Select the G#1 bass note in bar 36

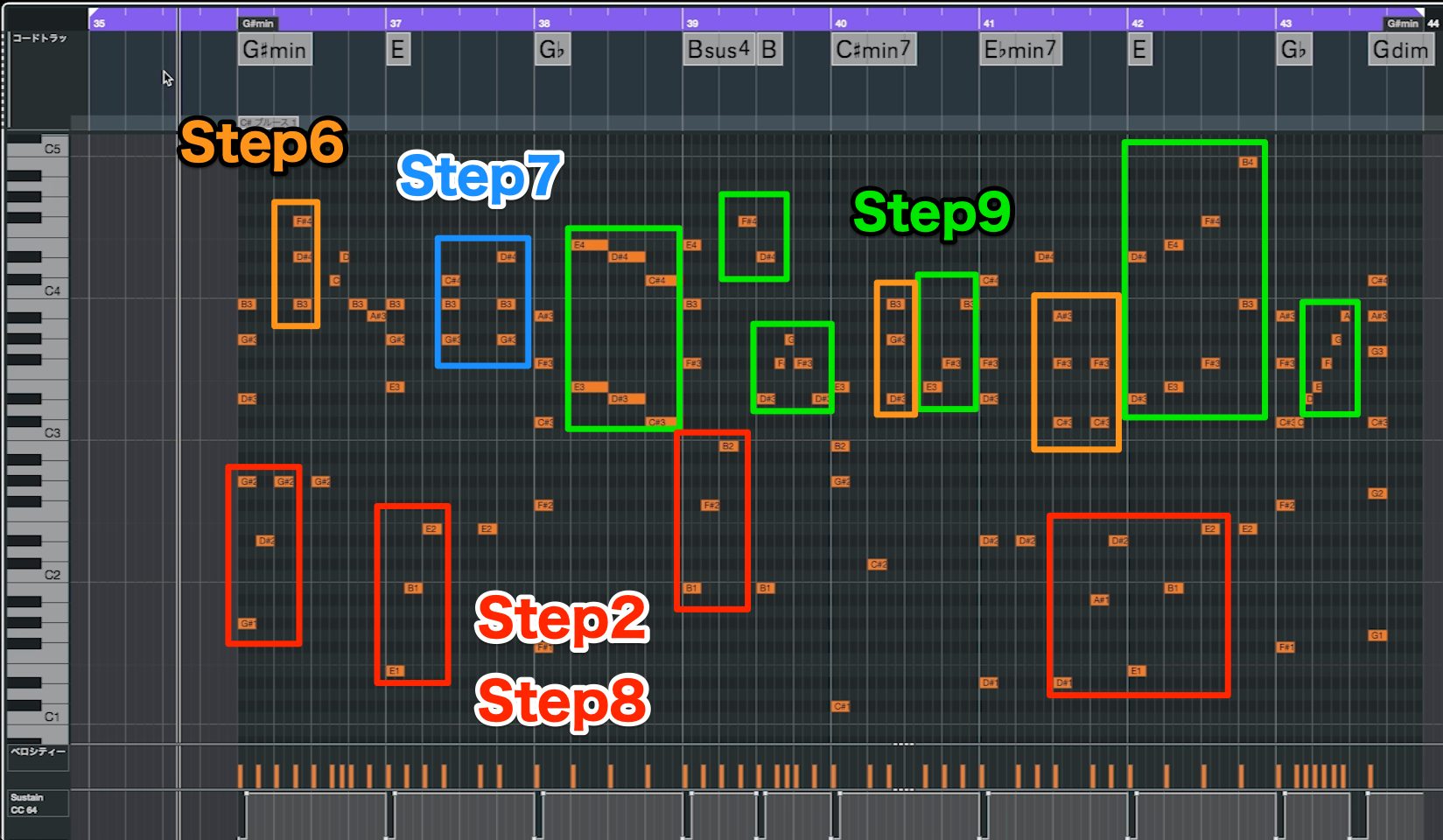tap(248, 623)
